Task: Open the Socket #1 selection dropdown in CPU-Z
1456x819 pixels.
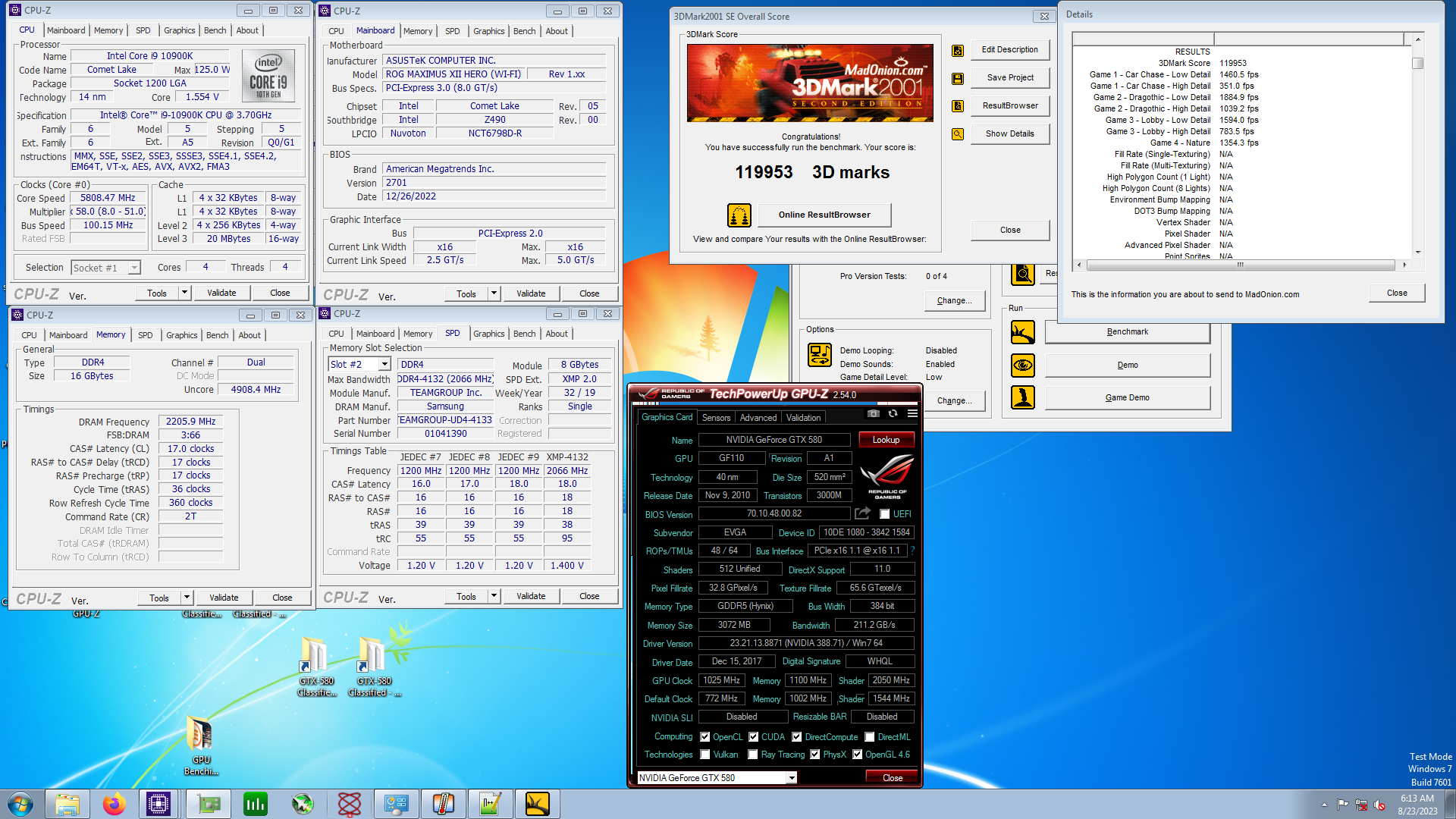Action: click(x=134, y=268)
